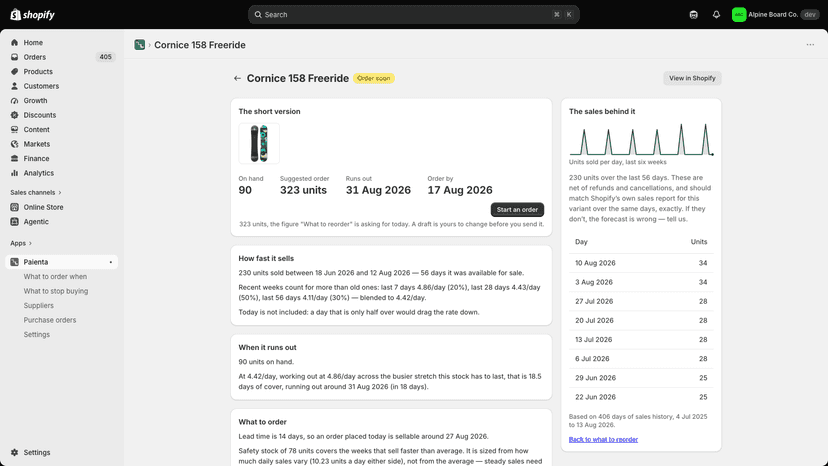Select Palenta in the sidebar

click(x=61, y=262)
